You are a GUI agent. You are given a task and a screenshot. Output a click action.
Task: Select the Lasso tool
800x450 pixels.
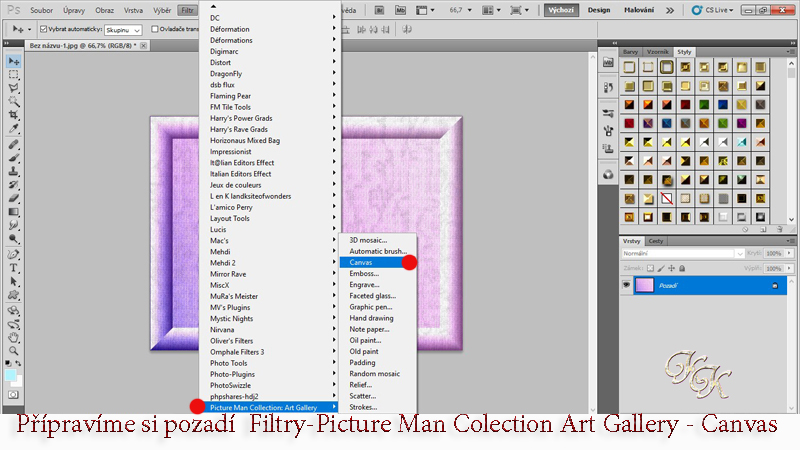click(14, 88)
